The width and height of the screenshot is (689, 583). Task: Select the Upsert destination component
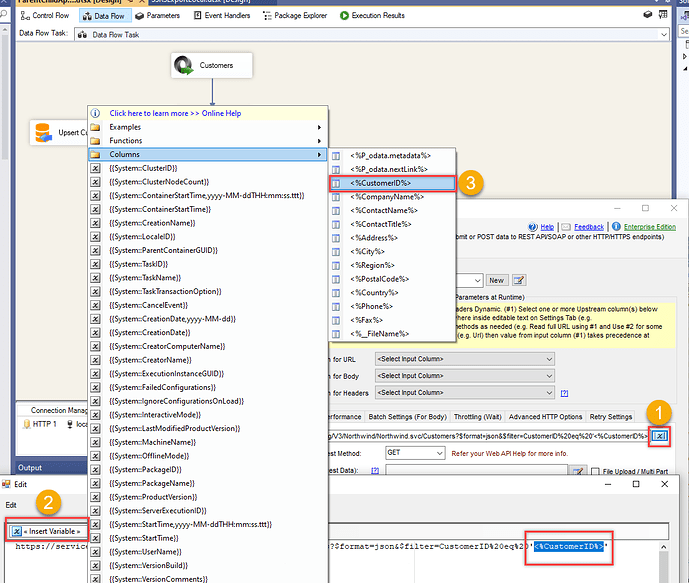point(59,133)
